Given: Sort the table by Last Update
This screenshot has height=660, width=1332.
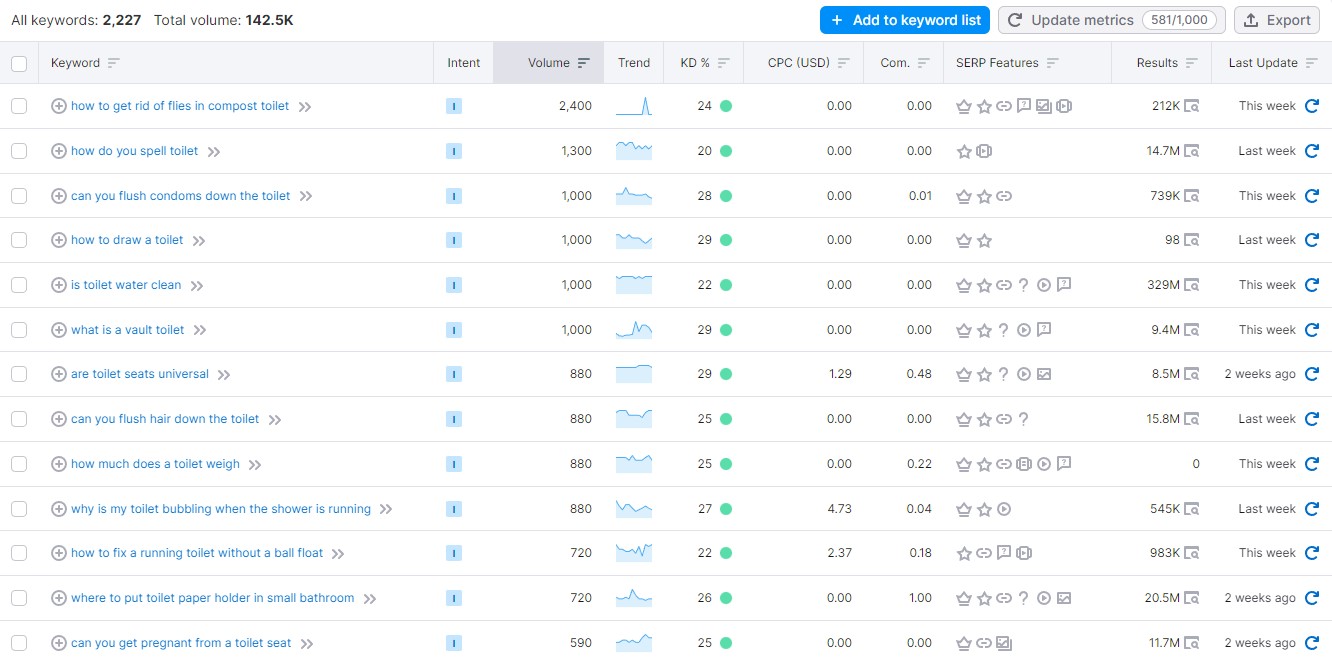Looking at the screenshot, I should coord(1270,62).
